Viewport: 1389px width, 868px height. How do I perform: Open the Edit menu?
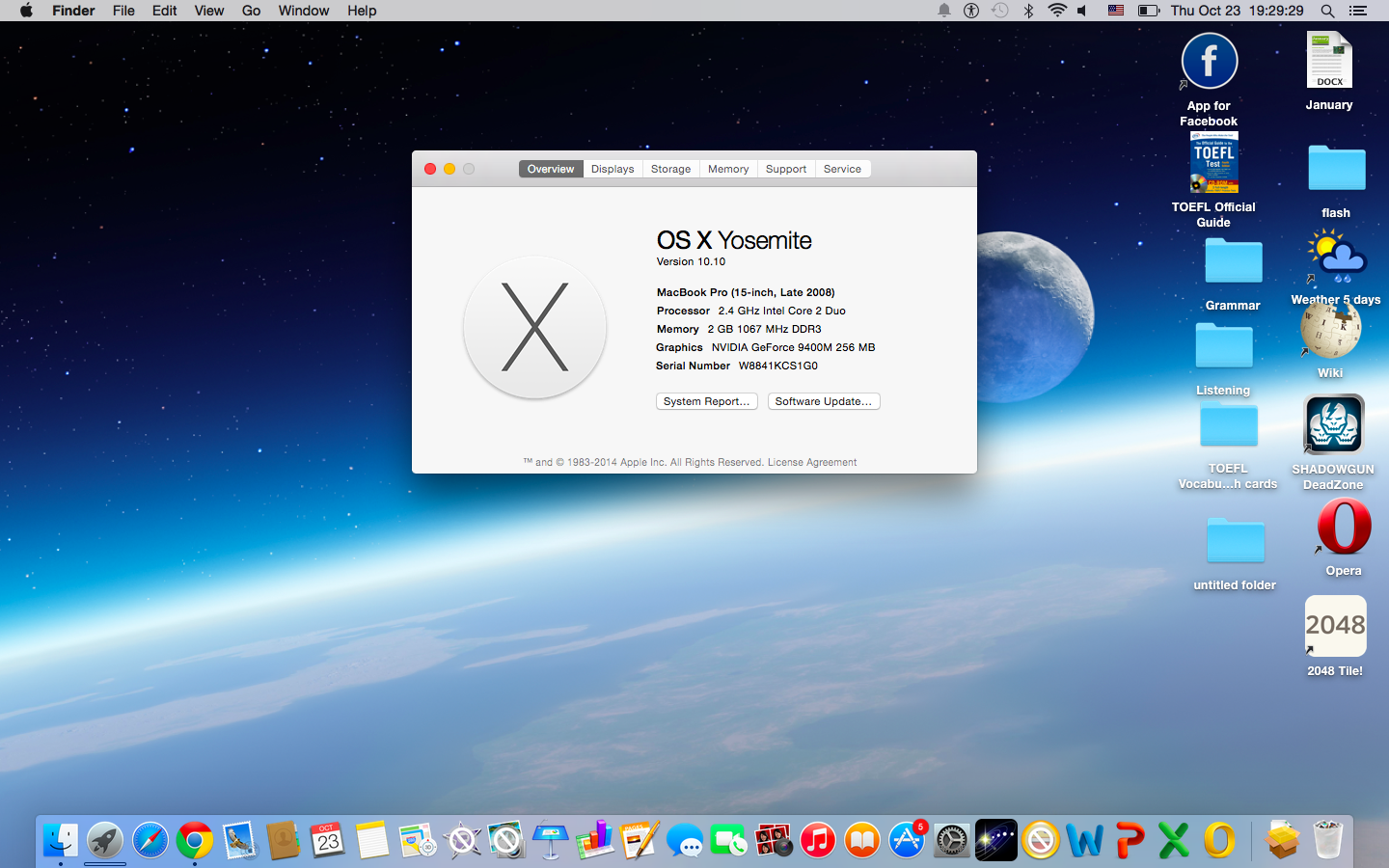[x=165, y=11]
